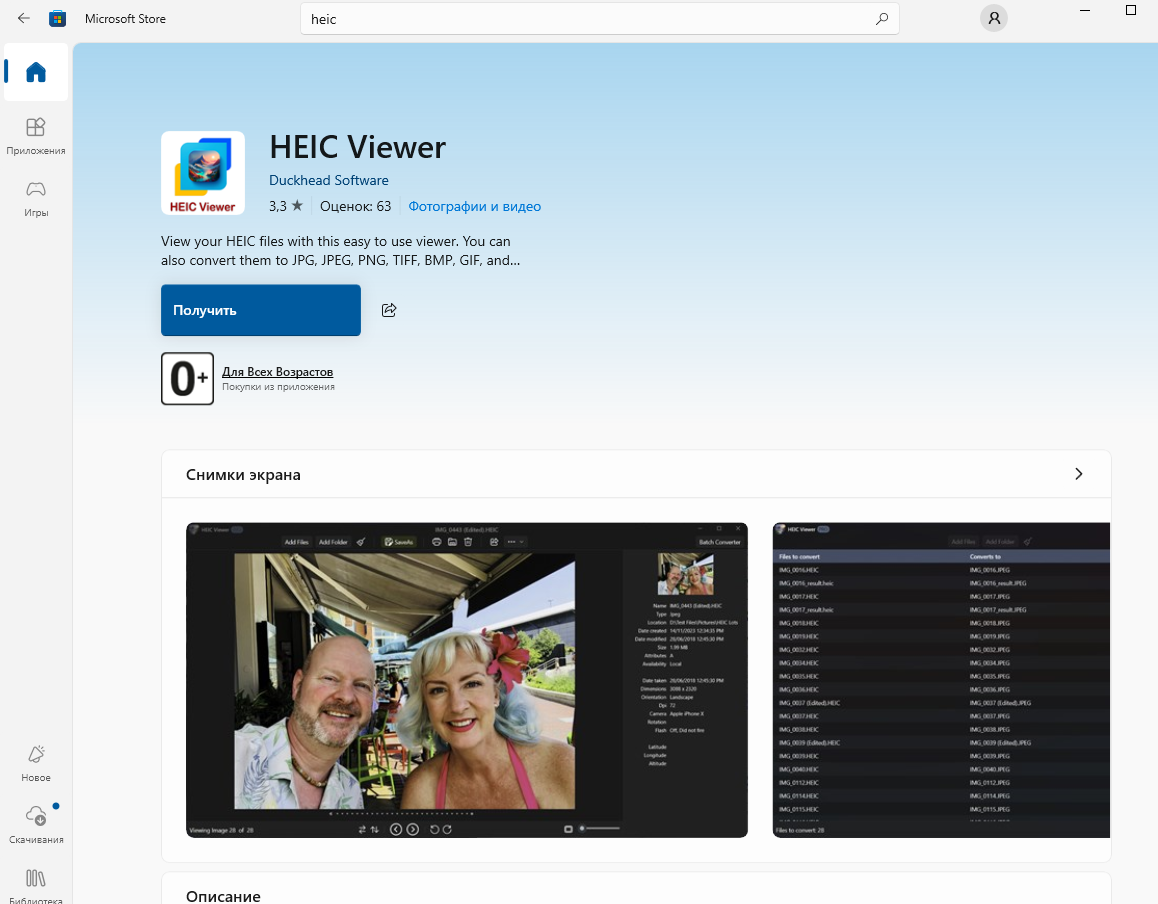Open the Фотографии и видео category link

point(475,206)
